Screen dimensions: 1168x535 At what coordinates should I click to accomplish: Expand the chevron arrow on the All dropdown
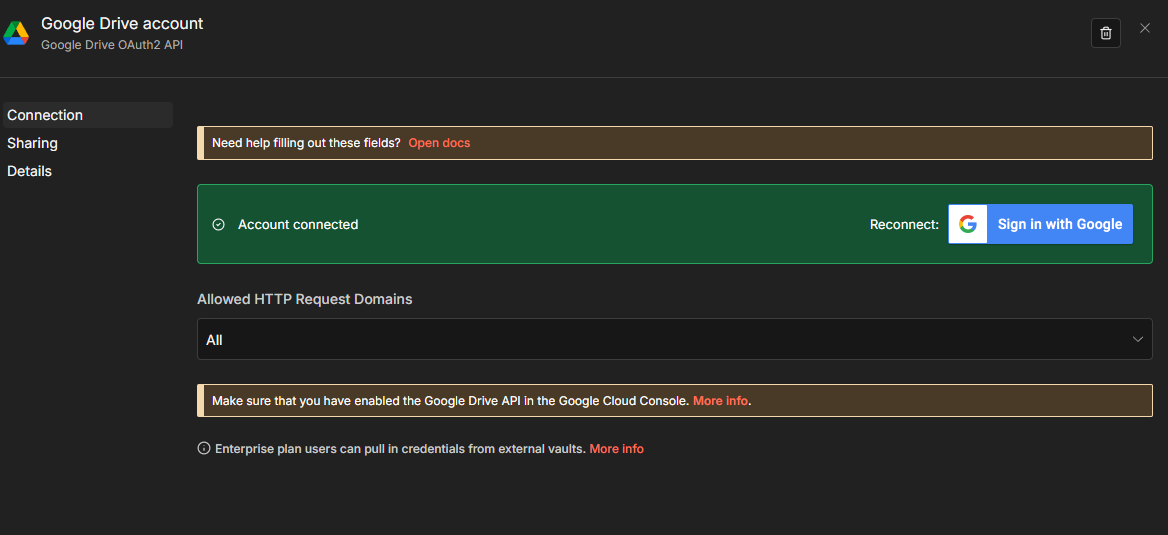(1137, 339)
